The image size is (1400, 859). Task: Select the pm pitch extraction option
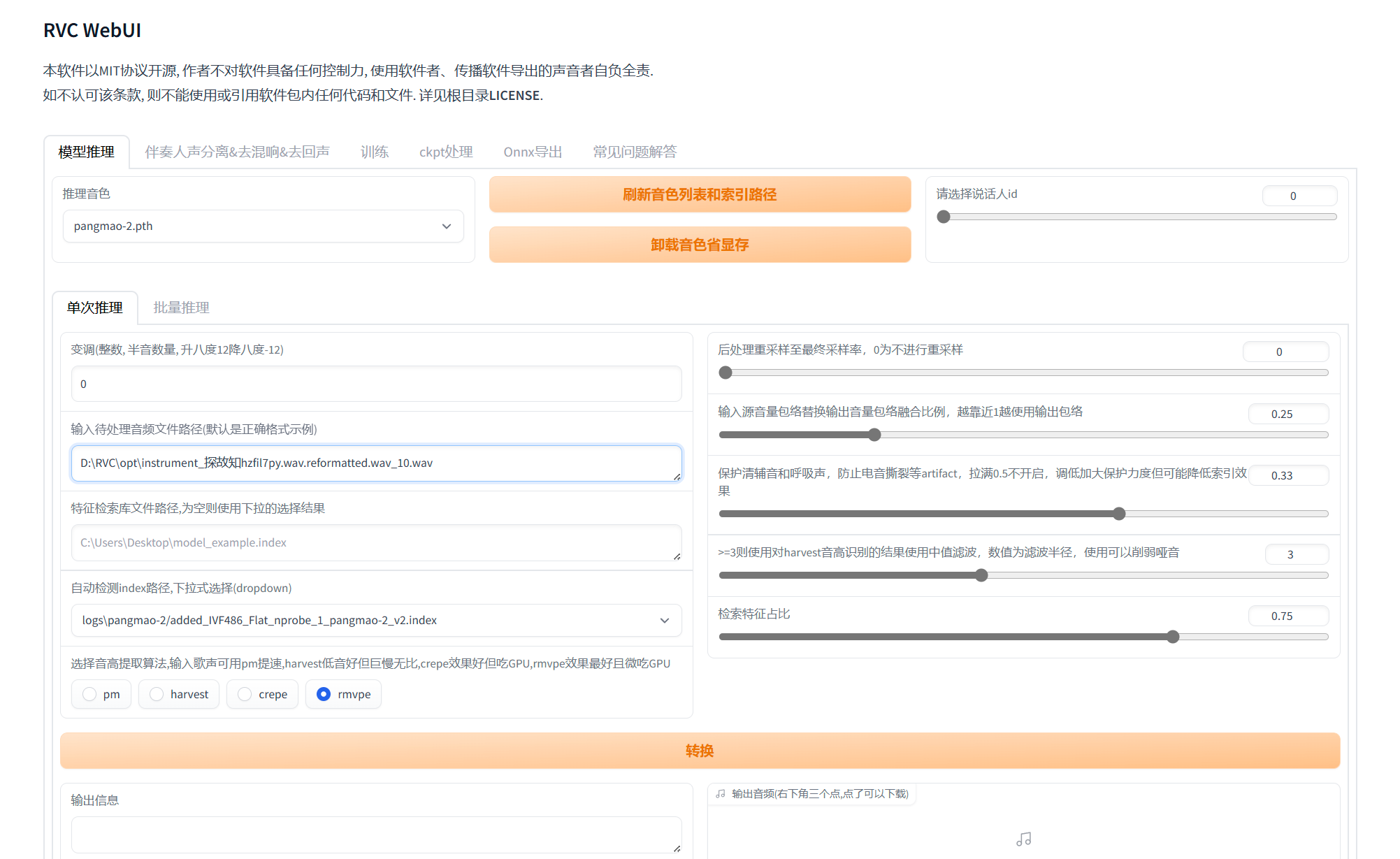click(101, 694)
